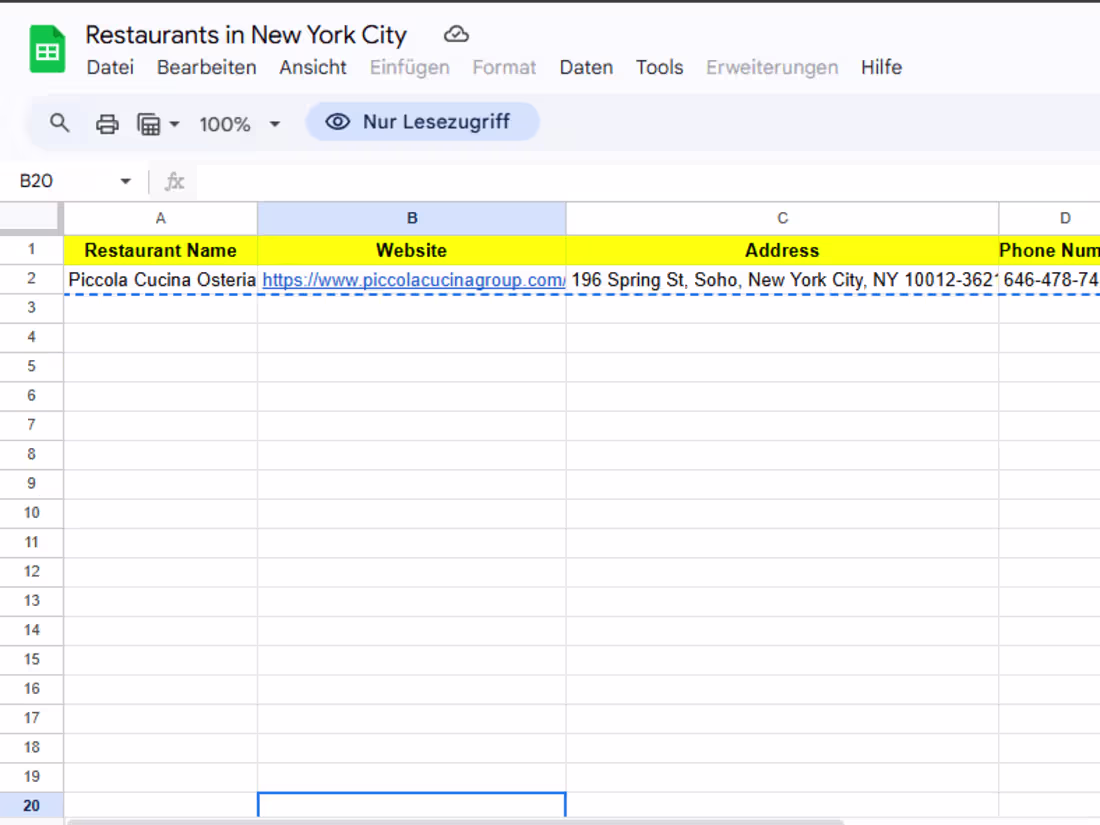Image resolution: width=1100 pixels, height=825 pixels.
Task: Select column B header
Action: (x=412, y=218)
